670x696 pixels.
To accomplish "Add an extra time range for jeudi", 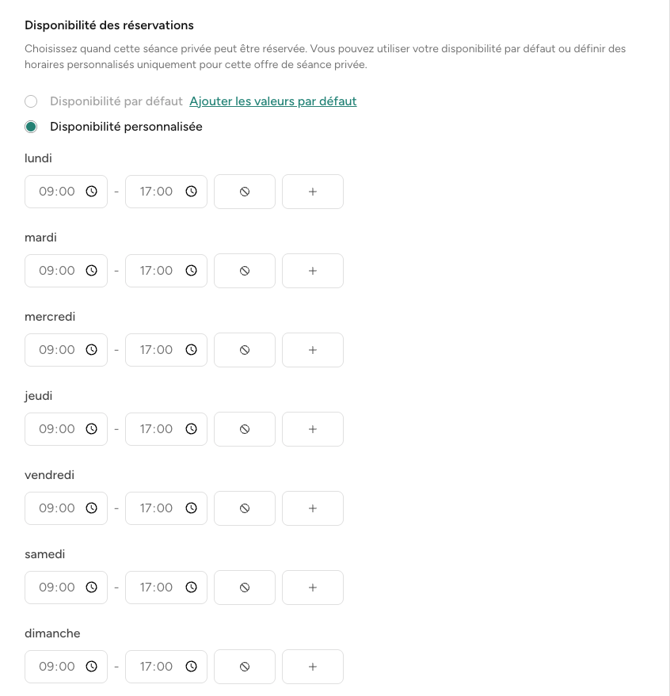I will click(312, 429).
